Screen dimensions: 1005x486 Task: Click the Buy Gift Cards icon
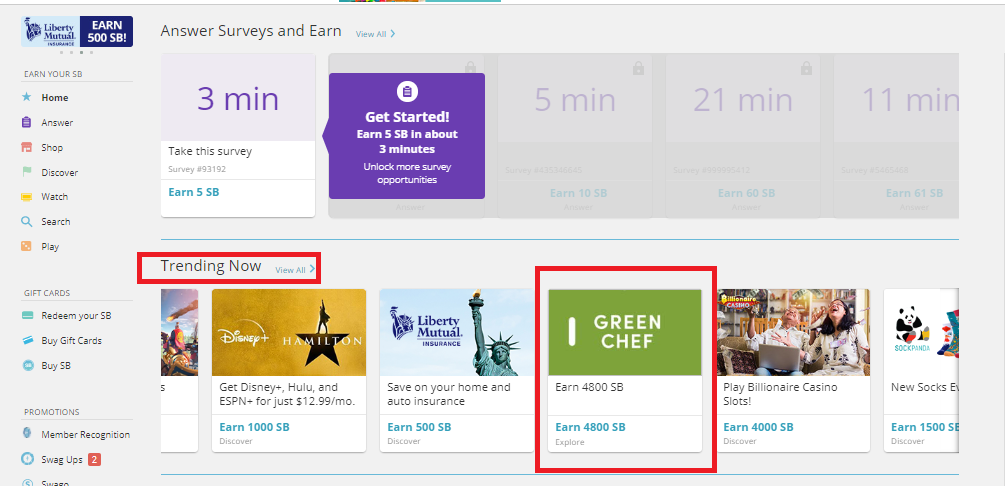(x=28, y=340)
